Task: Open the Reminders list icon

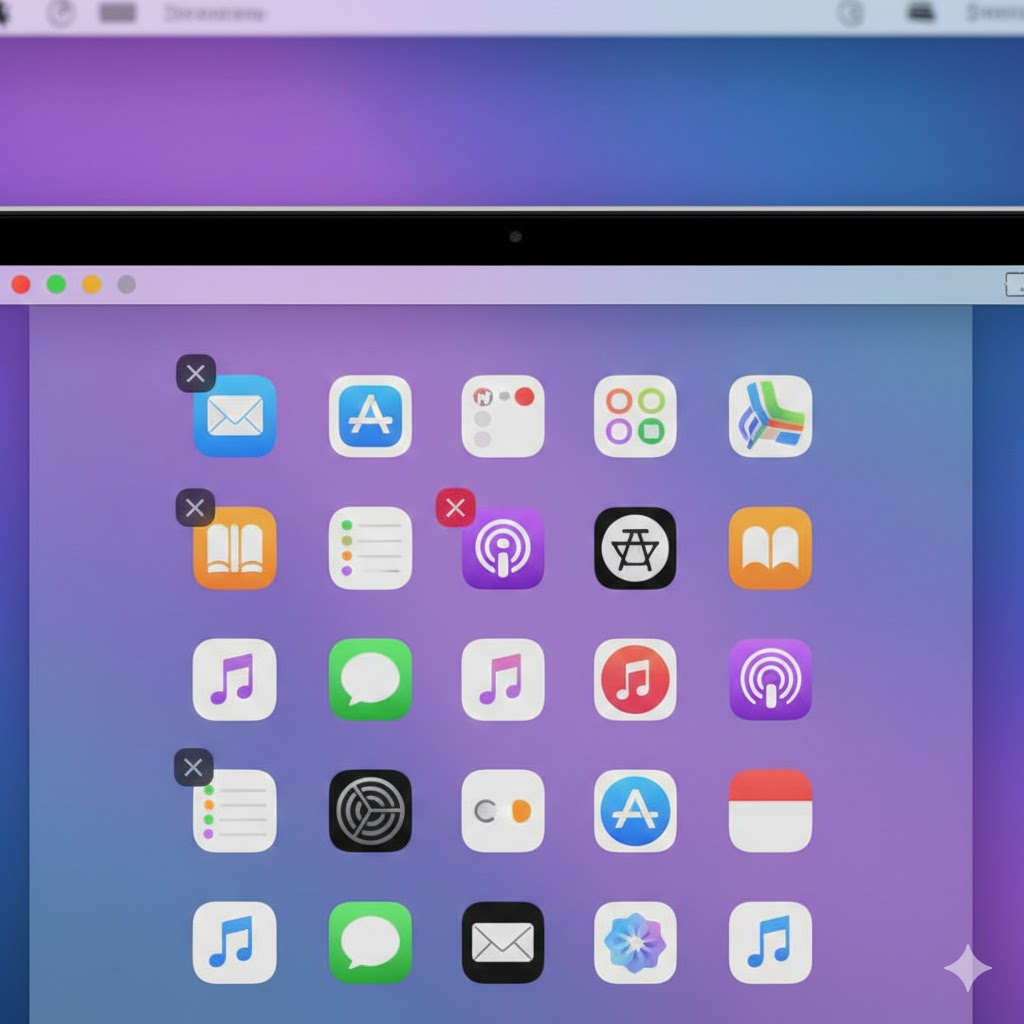Action: point(370,548)
